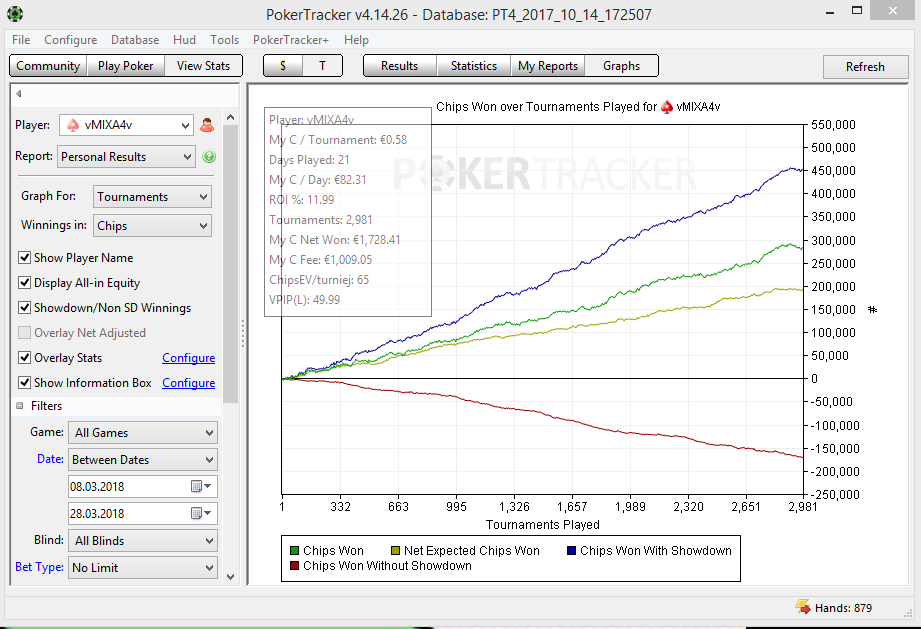Image resolution: width=921 pixels, height=629 pixels.
Task: Open Winnings in Chips dropdown
Action: click(152, 226)
